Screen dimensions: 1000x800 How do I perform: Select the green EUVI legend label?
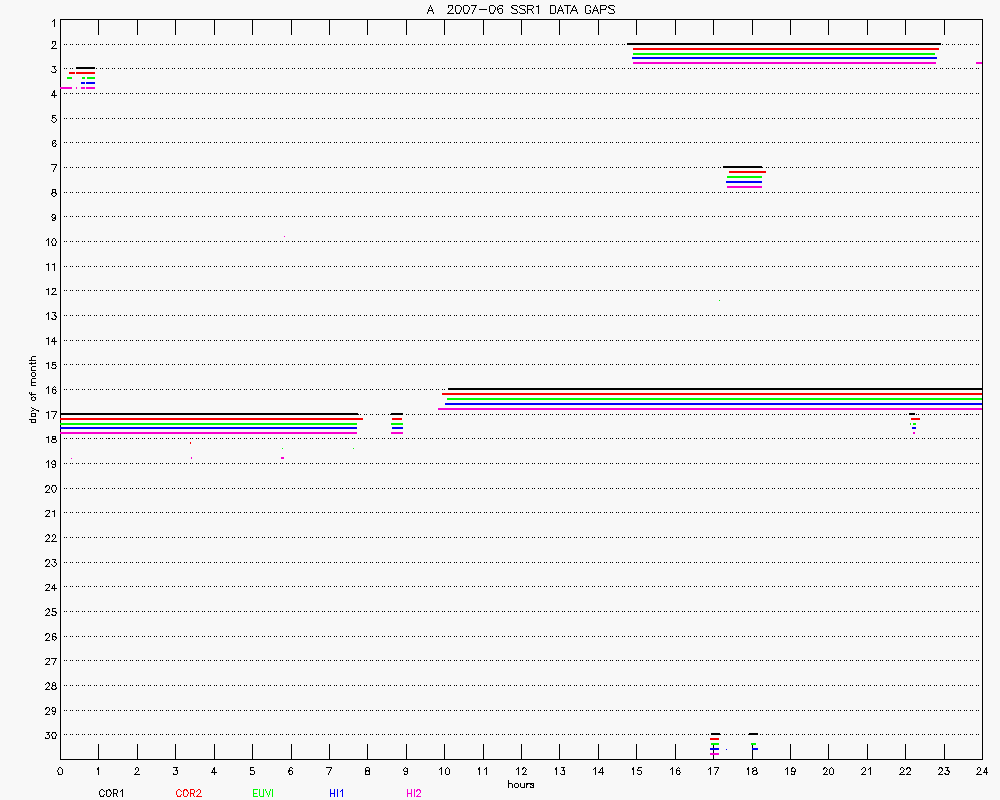click(x=263, y=793)
